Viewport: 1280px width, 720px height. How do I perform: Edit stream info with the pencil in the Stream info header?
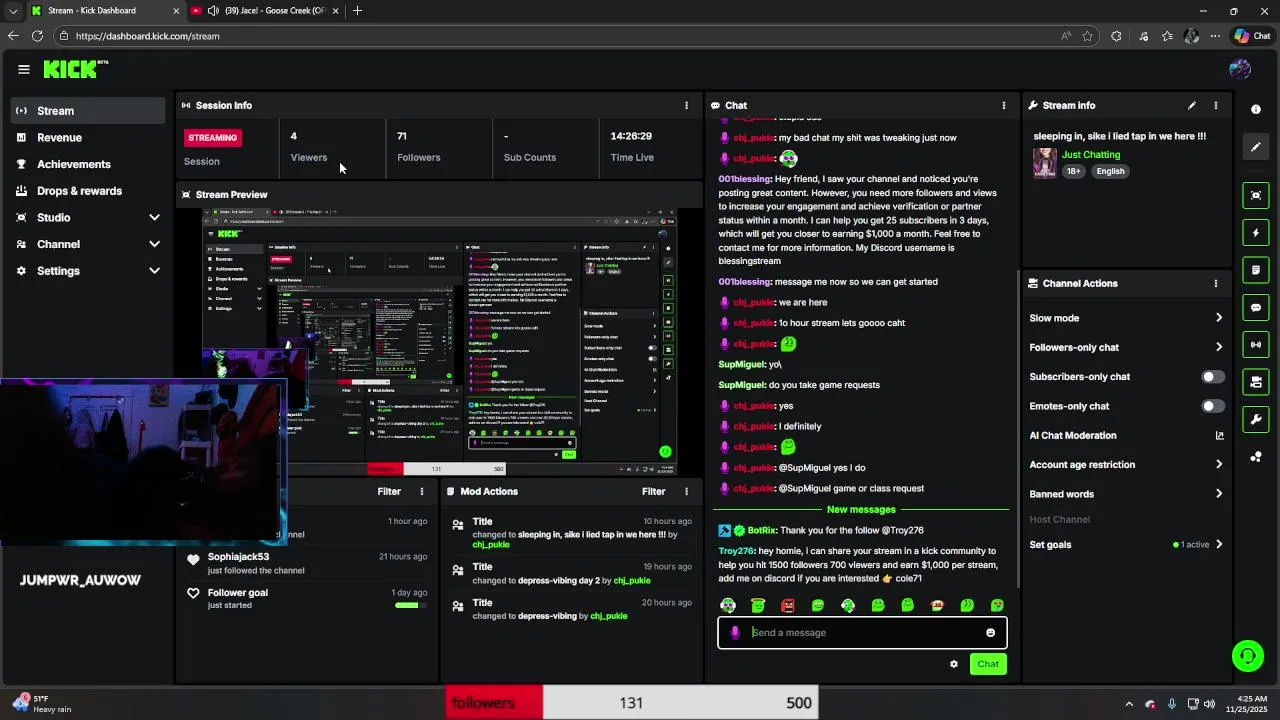(1191, 105)
